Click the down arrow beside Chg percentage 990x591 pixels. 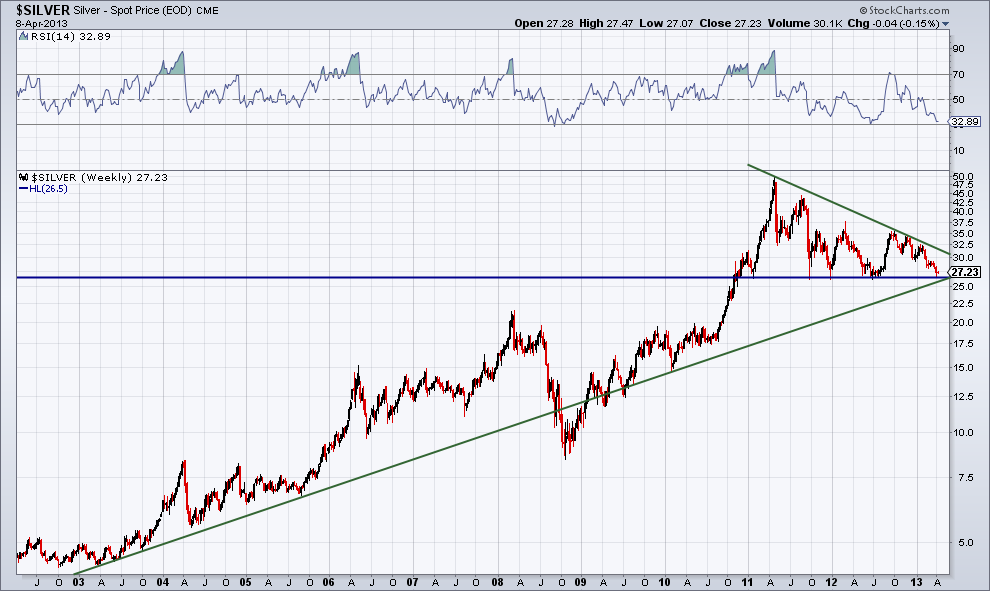pos(945,23)
